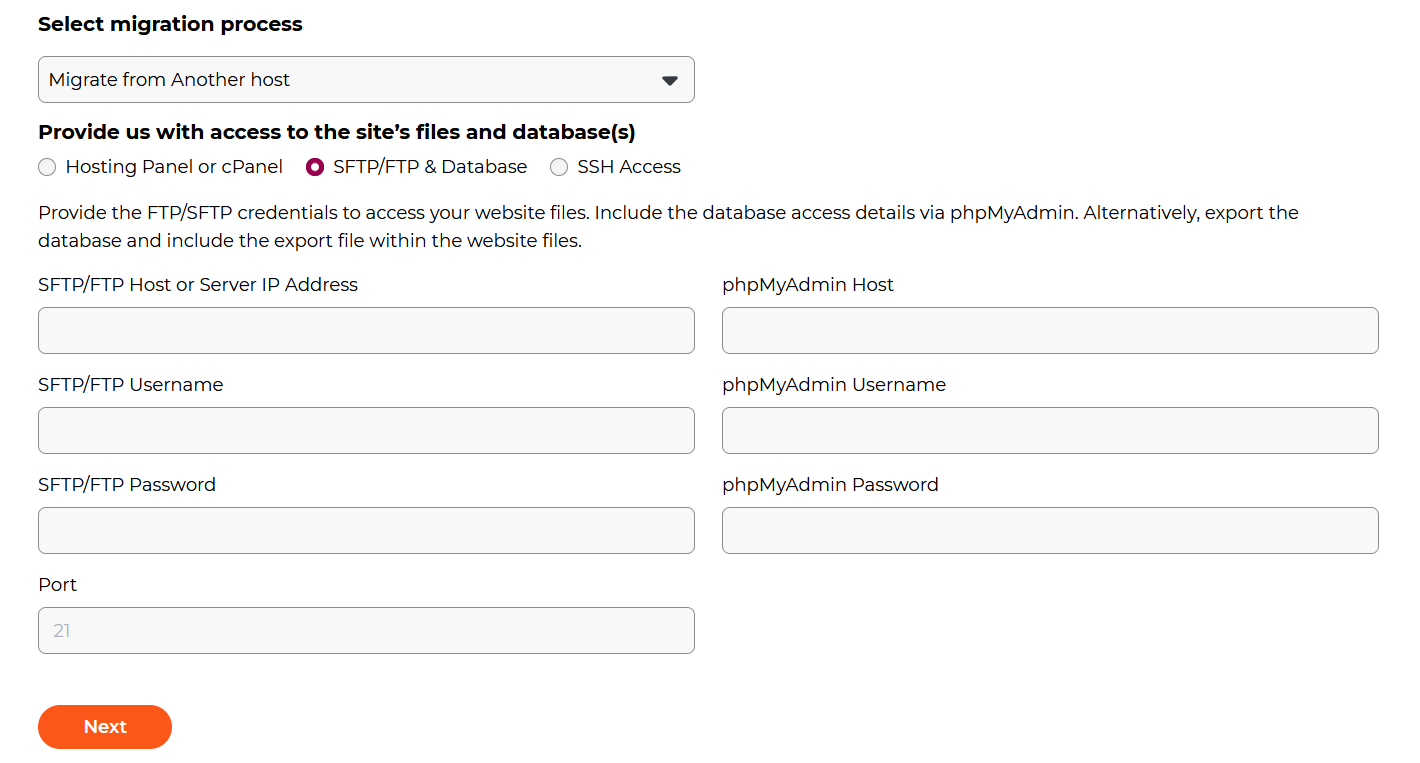The image size is (1420, 763).
Task: Select SFTP/FTP & Database radio option
Action: pos(315,167)
